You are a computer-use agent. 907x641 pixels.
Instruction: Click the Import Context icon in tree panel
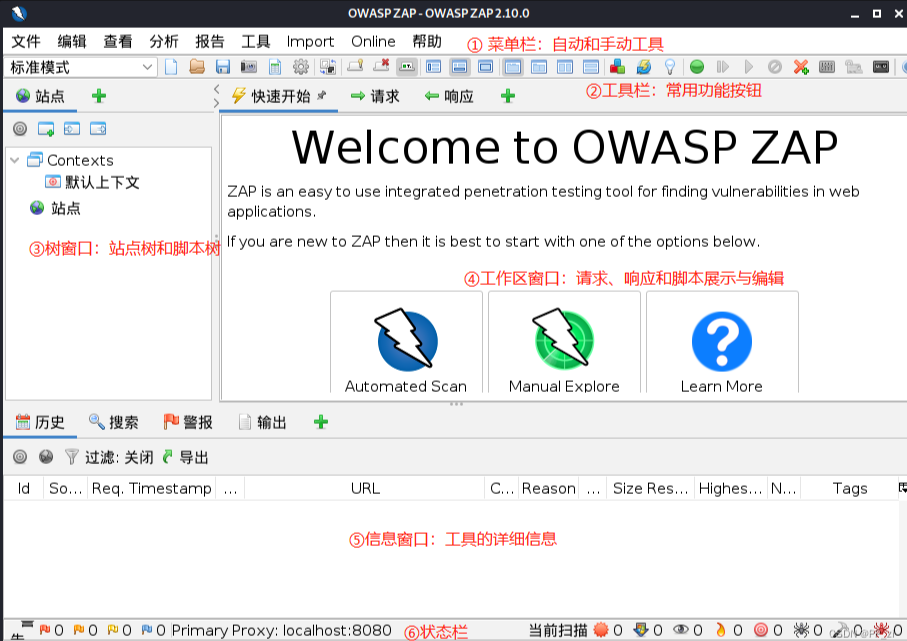point(72,128)
